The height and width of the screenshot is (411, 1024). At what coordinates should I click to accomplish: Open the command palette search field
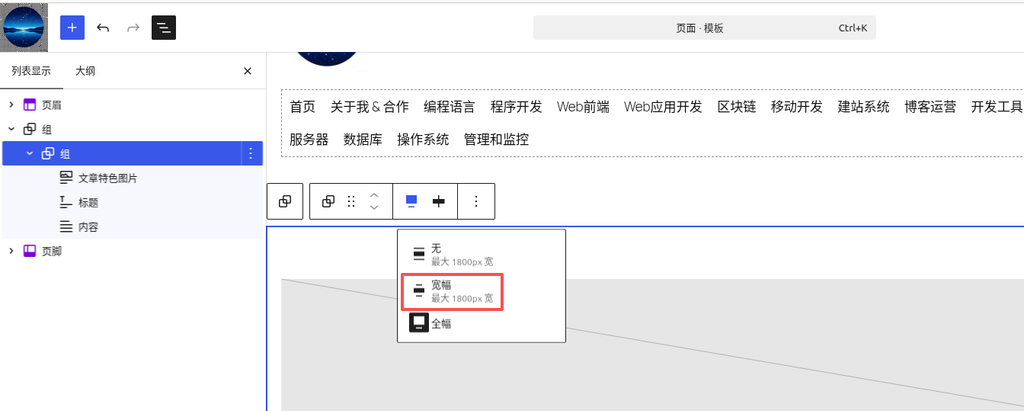click(x=704, y=28)
